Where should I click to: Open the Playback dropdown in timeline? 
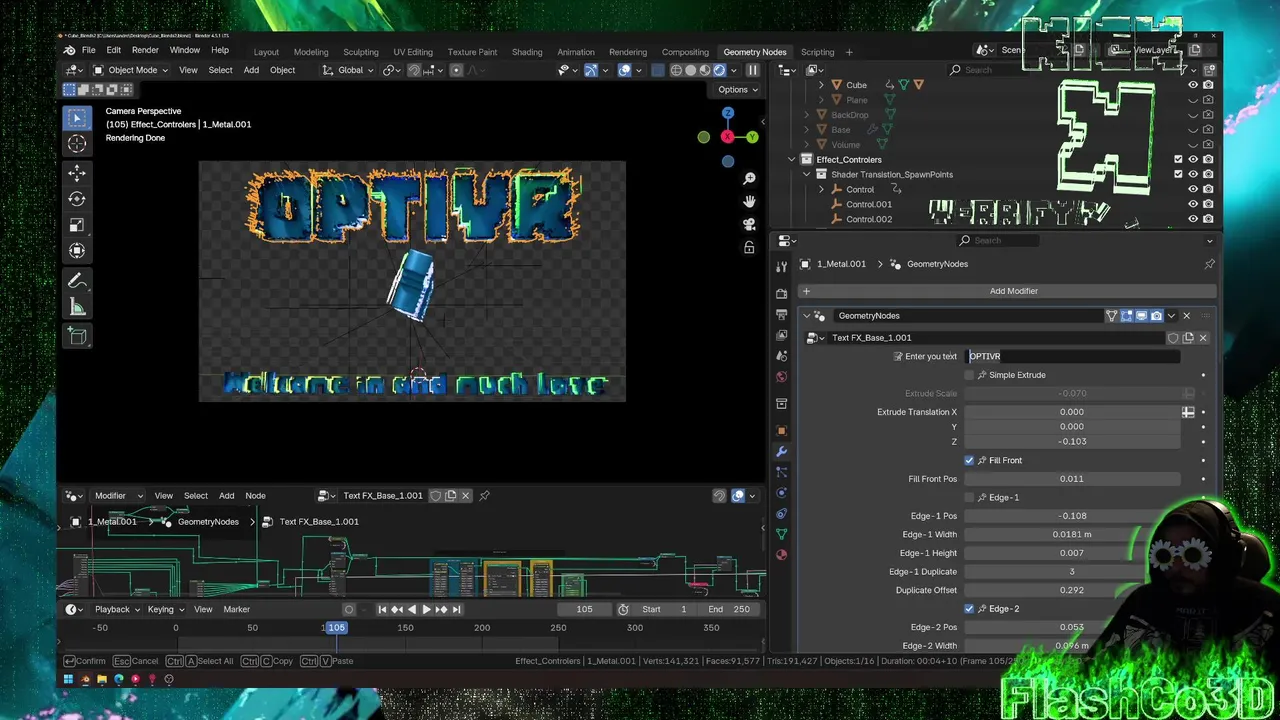(117, 609)
